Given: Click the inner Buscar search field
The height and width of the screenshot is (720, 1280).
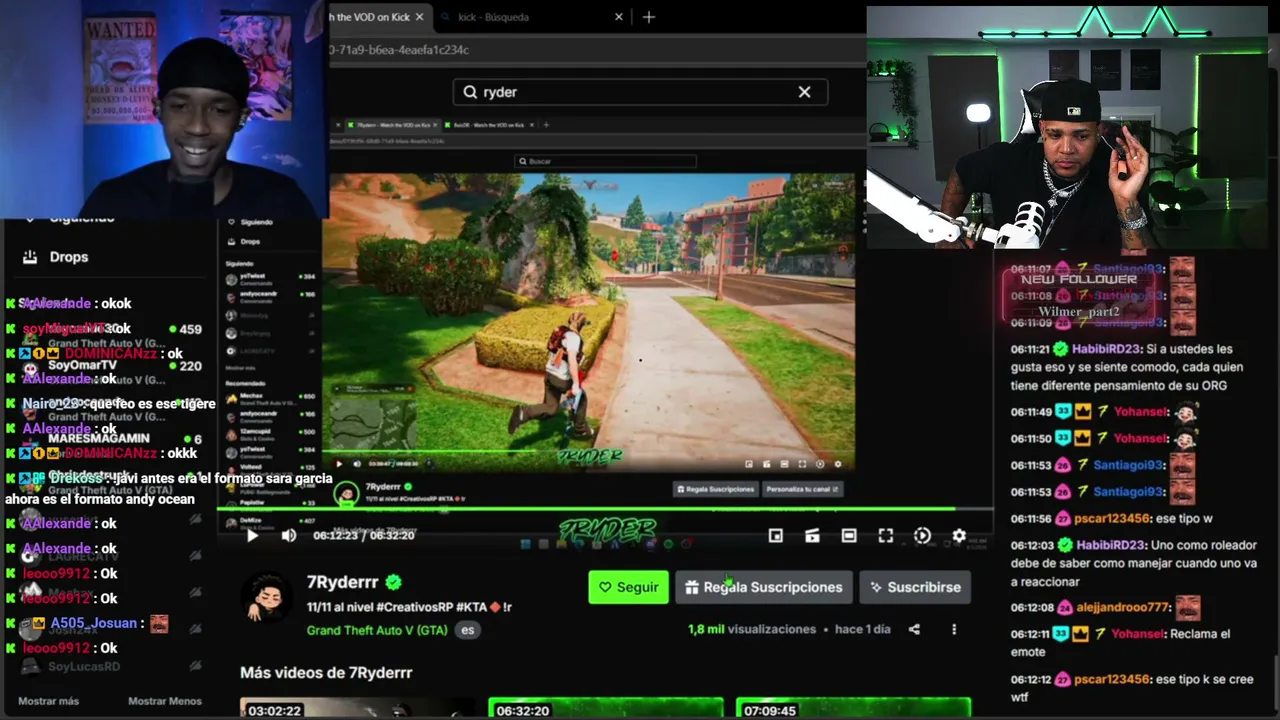Looking at the screenshot, I should [x=605, y=161].
